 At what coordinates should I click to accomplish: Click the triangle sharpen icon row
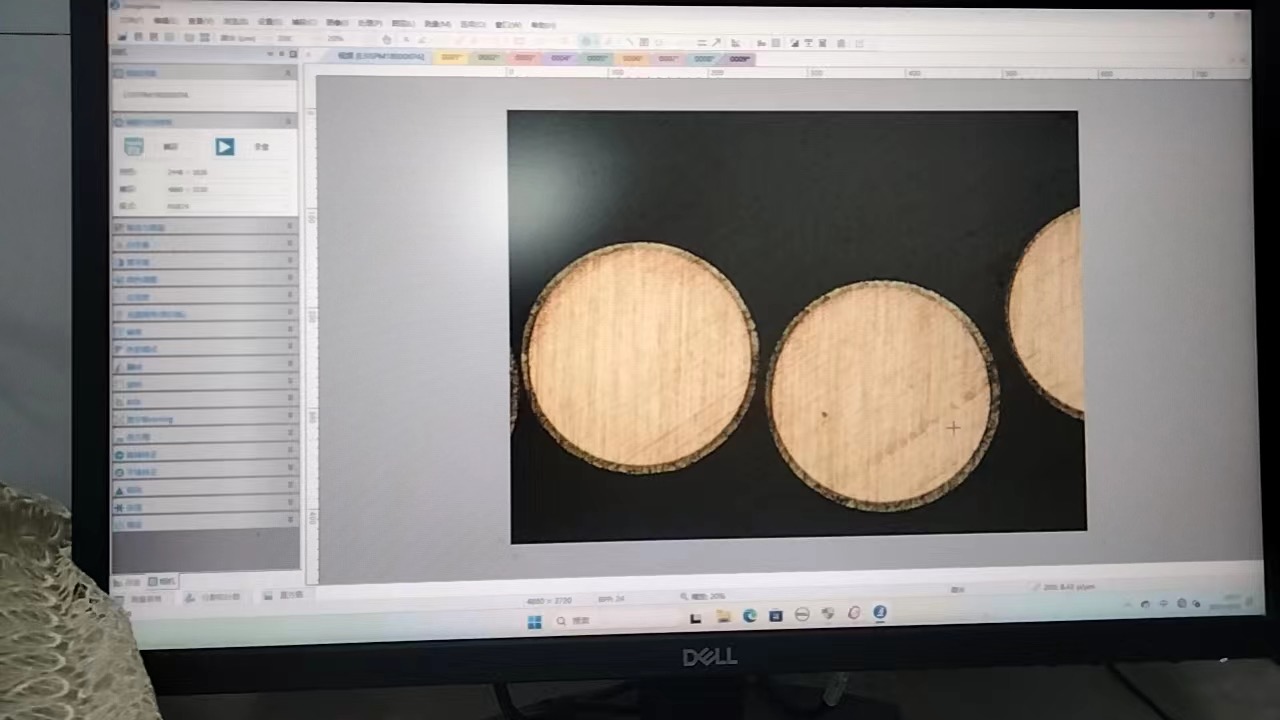point(206,489)
